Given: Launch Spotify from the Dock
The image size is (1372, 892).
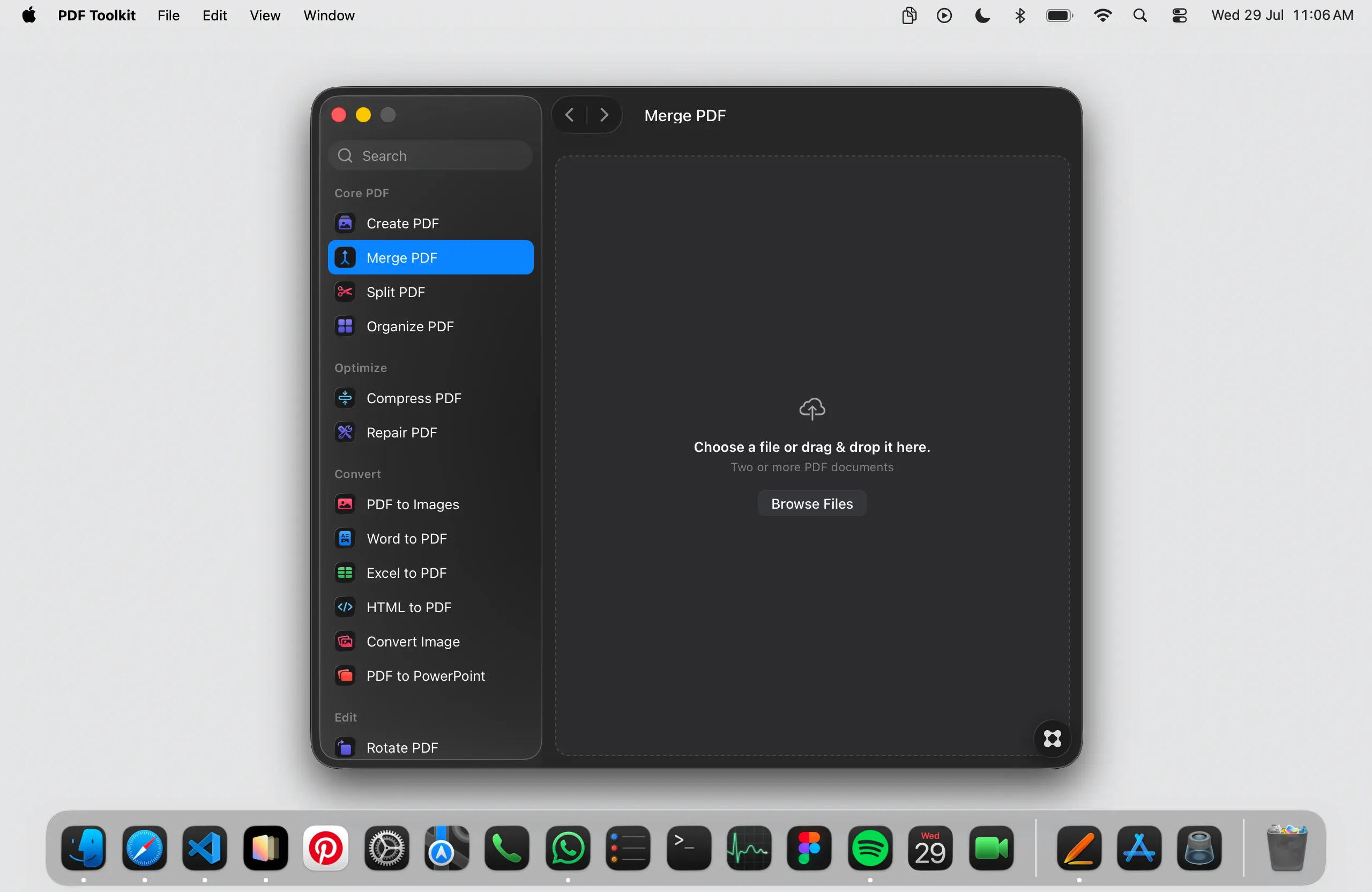Looking at the screenshot, I should (x=870, y=848).
